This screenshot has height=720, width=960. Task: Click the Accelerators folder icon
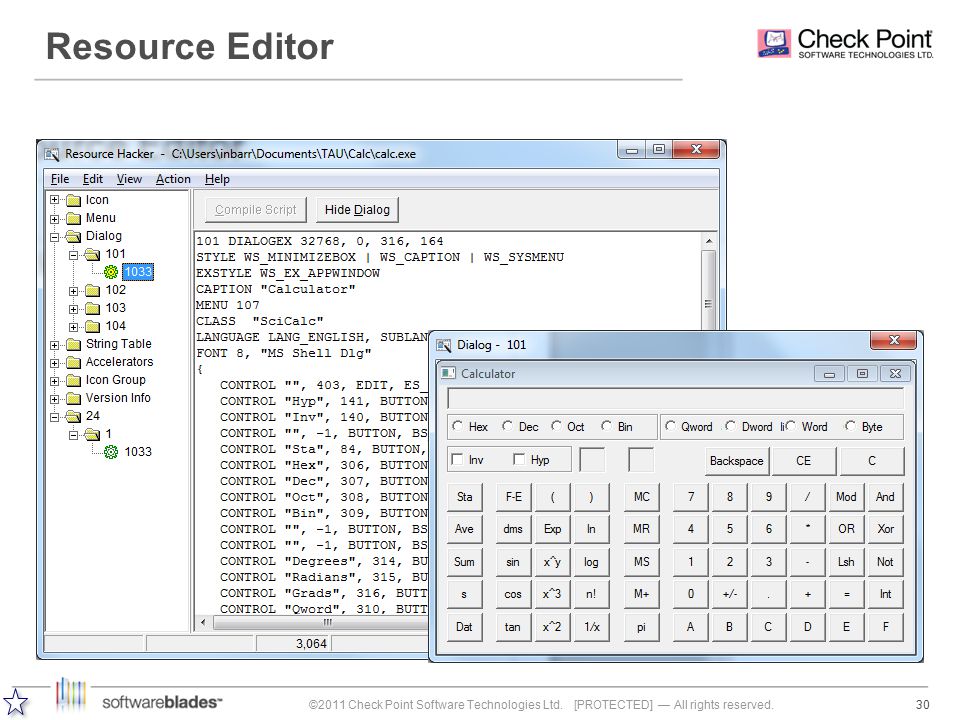73,362
